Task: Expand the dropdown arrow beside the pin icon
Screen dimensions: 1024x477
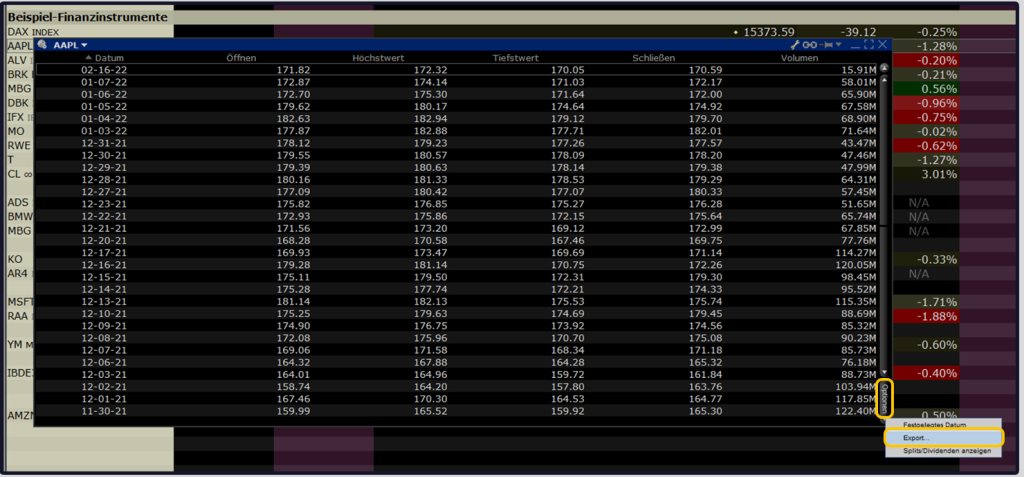Action: (839, 44)
